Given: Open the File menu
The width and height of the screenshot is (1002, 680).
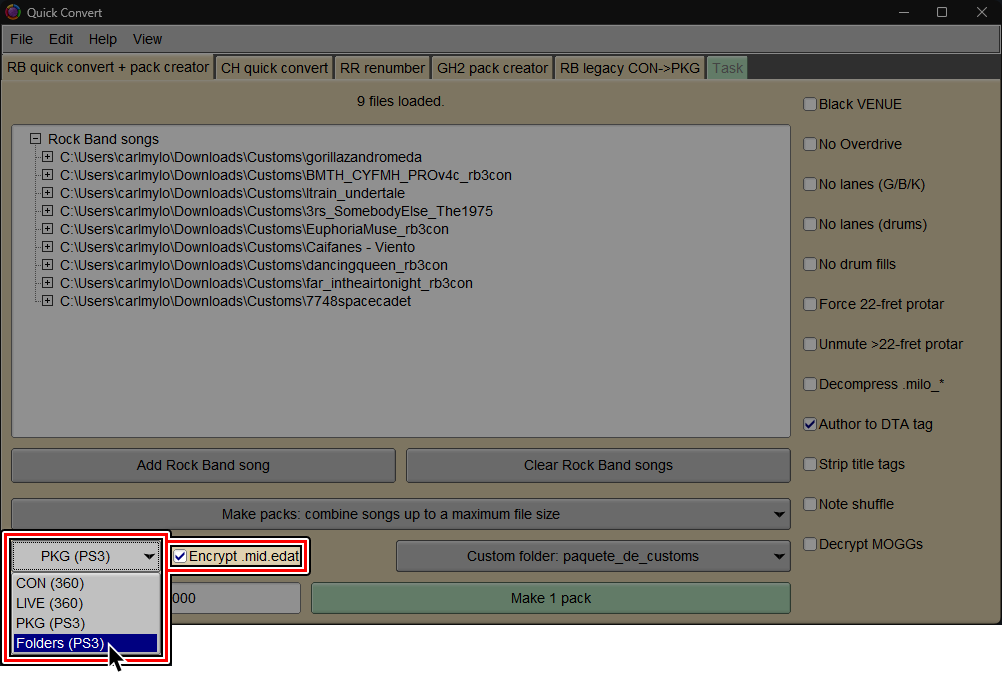Looking at the screenshot, I should tap(21, 39).
